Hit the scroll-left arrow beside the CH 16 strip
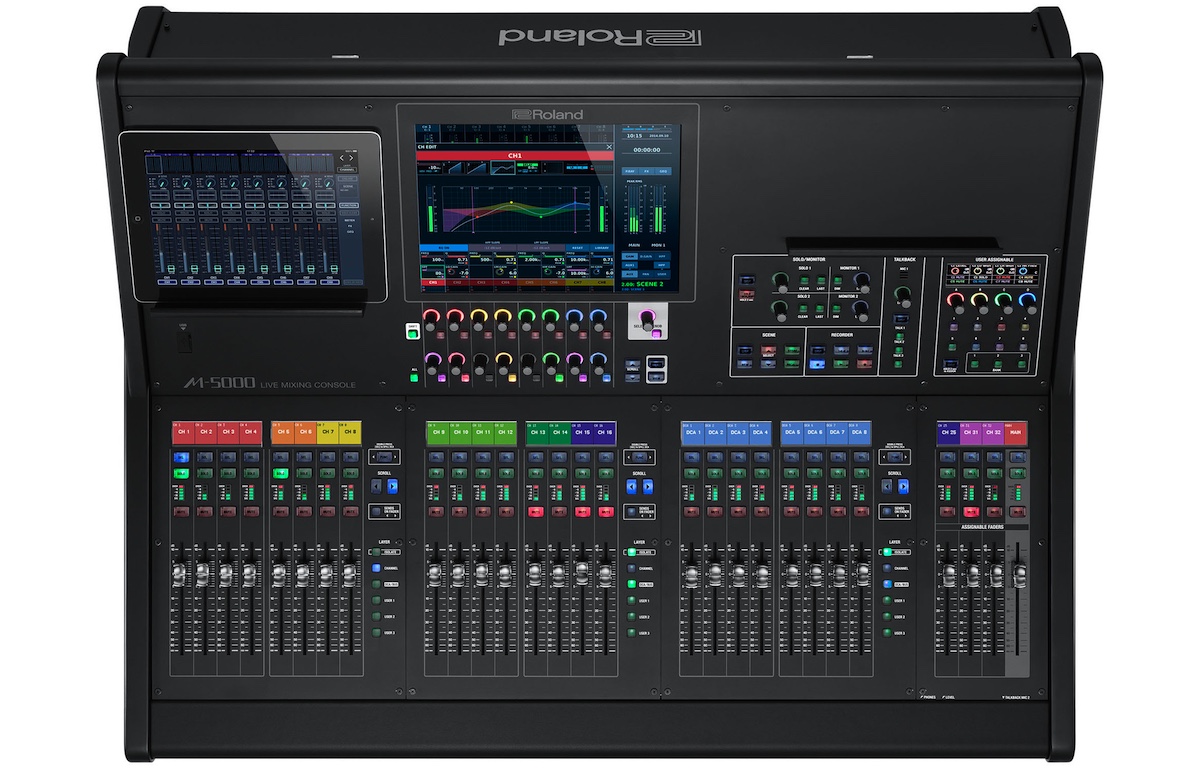 pyautogui.click(x=632, y=486)
